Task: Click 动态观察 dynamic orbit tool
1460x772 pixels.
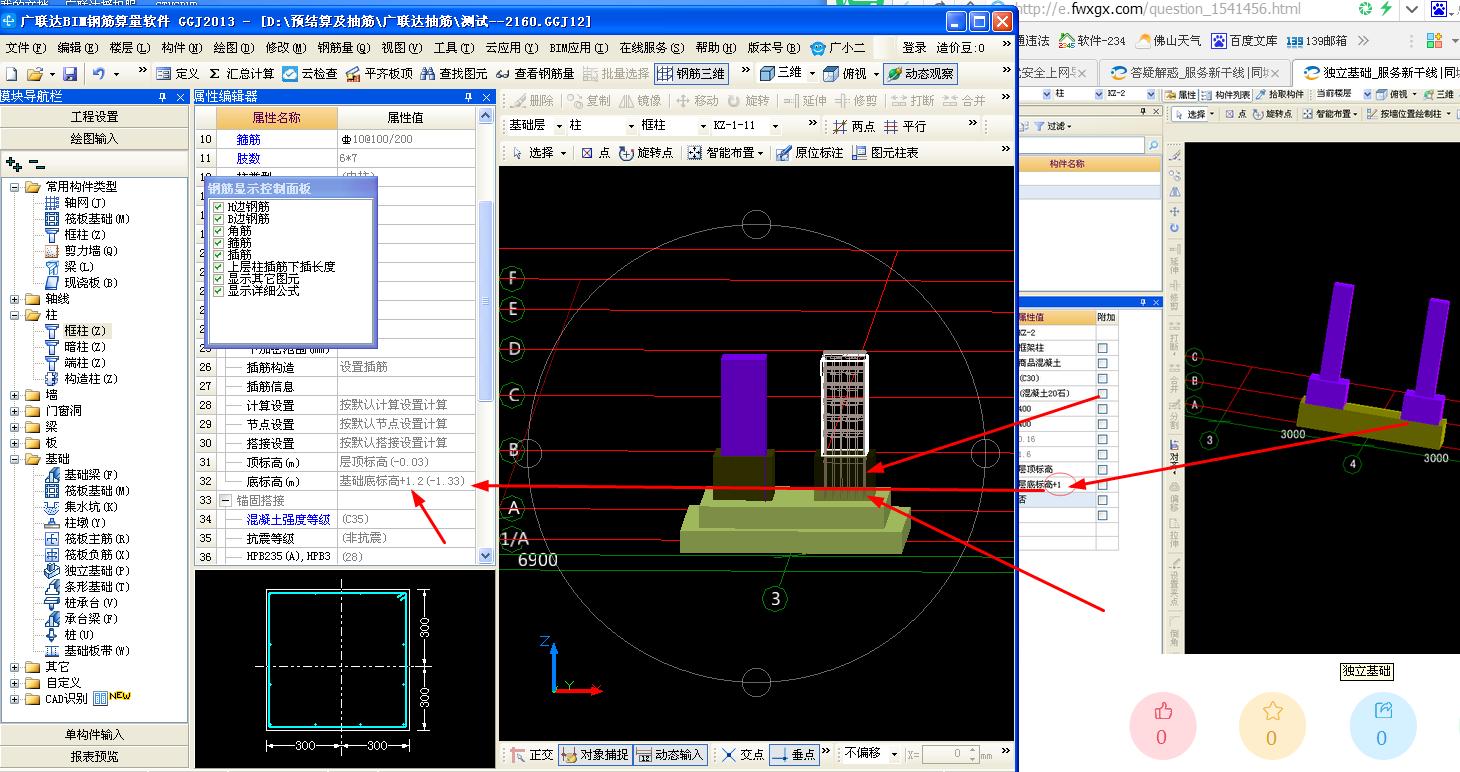Action: [920, 74]
